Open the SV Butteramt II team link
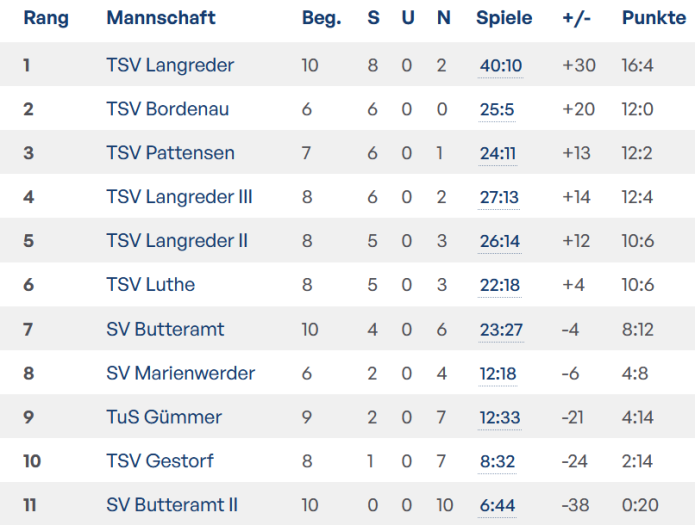This screenshot has width=695, height=525. 172,505
